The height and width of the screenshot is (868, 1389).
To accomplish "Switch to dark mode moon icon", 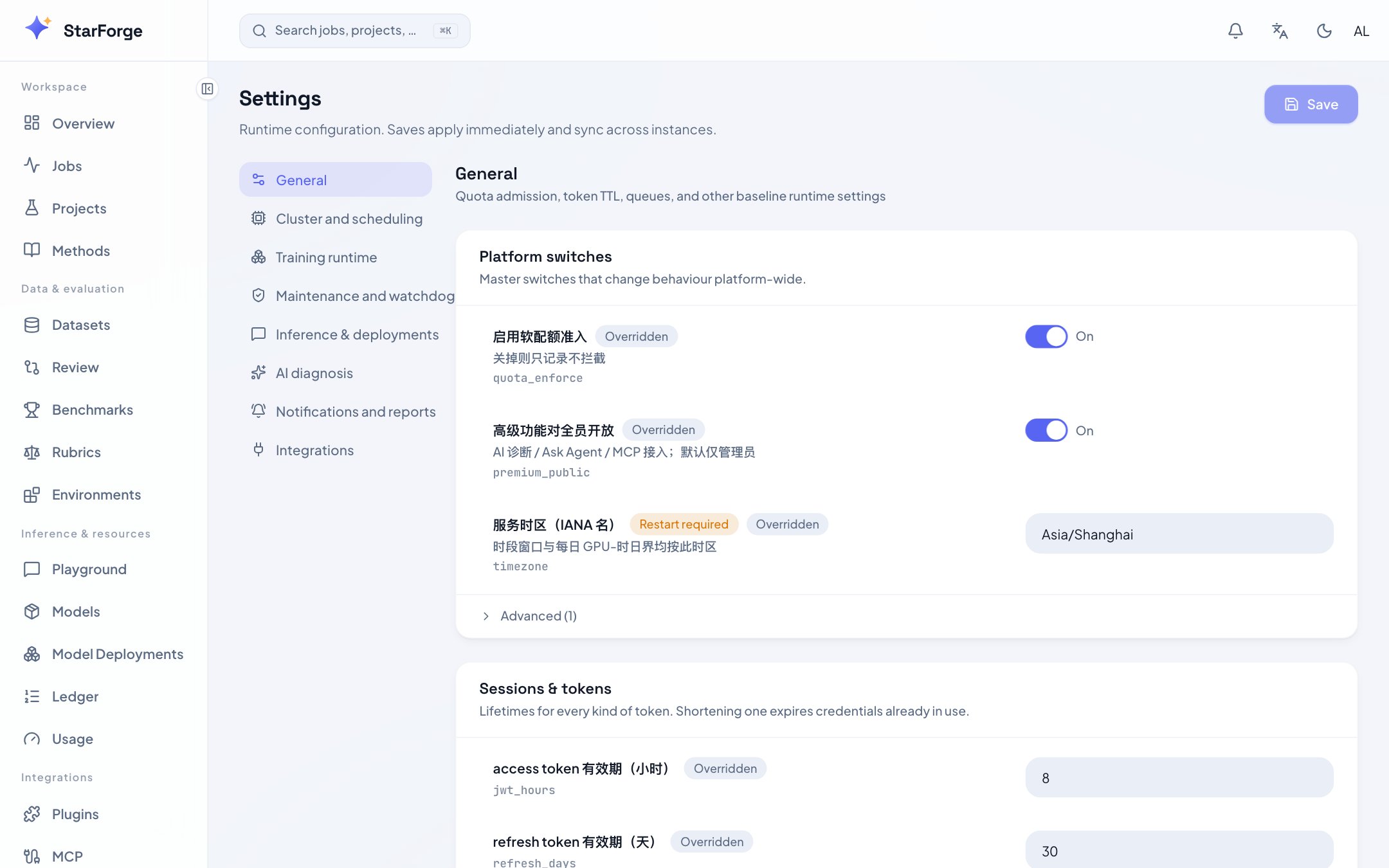I will click(1324, 31).
